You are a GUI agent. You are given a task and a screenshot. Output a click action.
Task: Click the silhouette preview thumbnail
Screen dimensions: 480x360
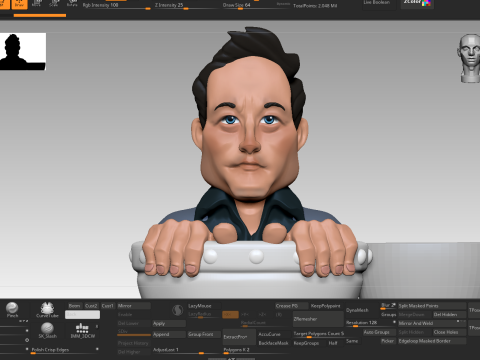23,51
